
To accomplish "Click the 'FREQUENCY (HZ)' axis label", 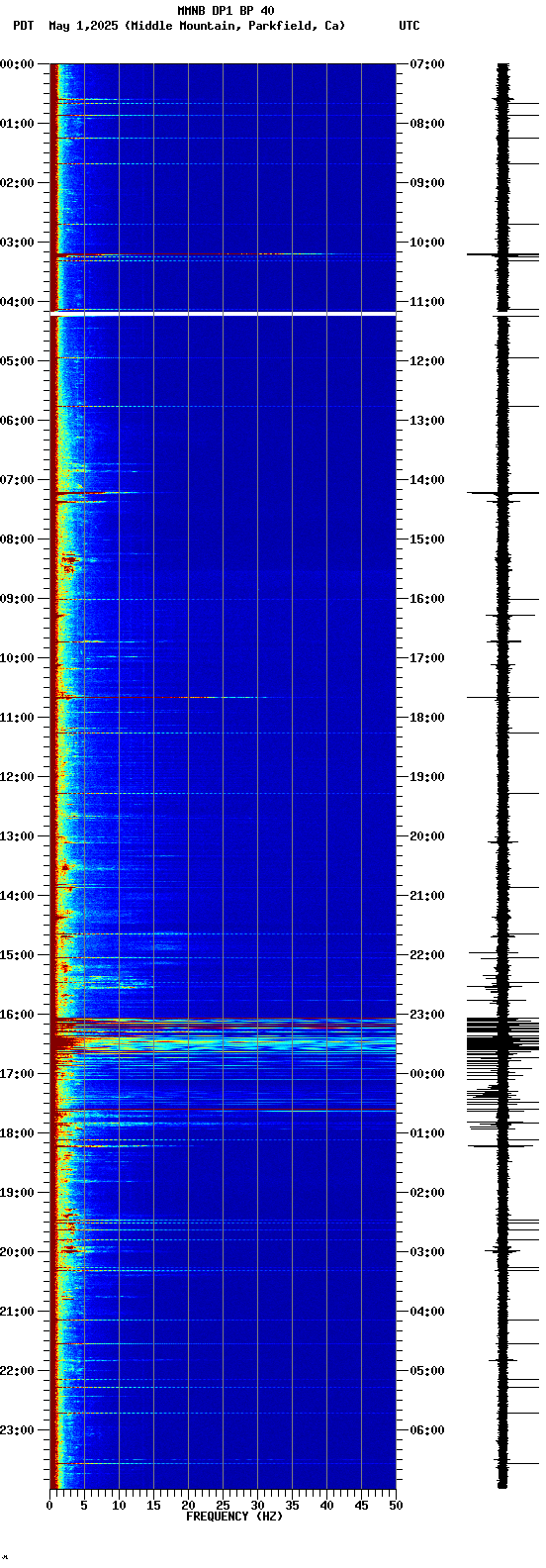I will point(234,1517).
